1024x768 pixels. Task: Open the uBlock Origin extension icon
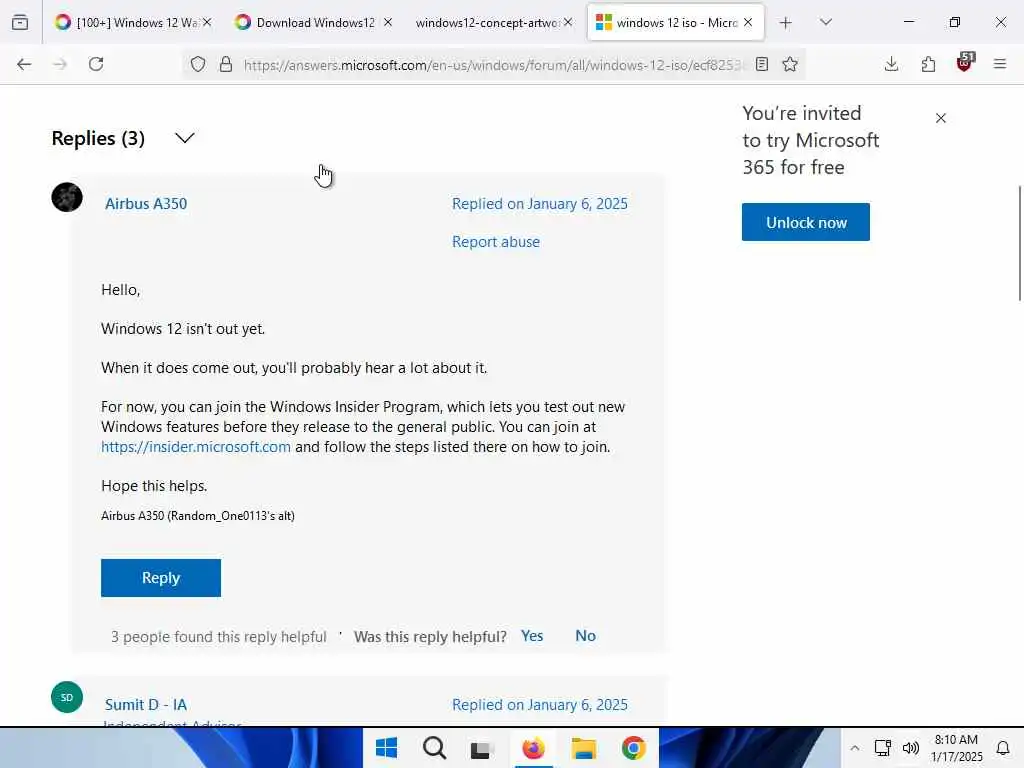965,63
